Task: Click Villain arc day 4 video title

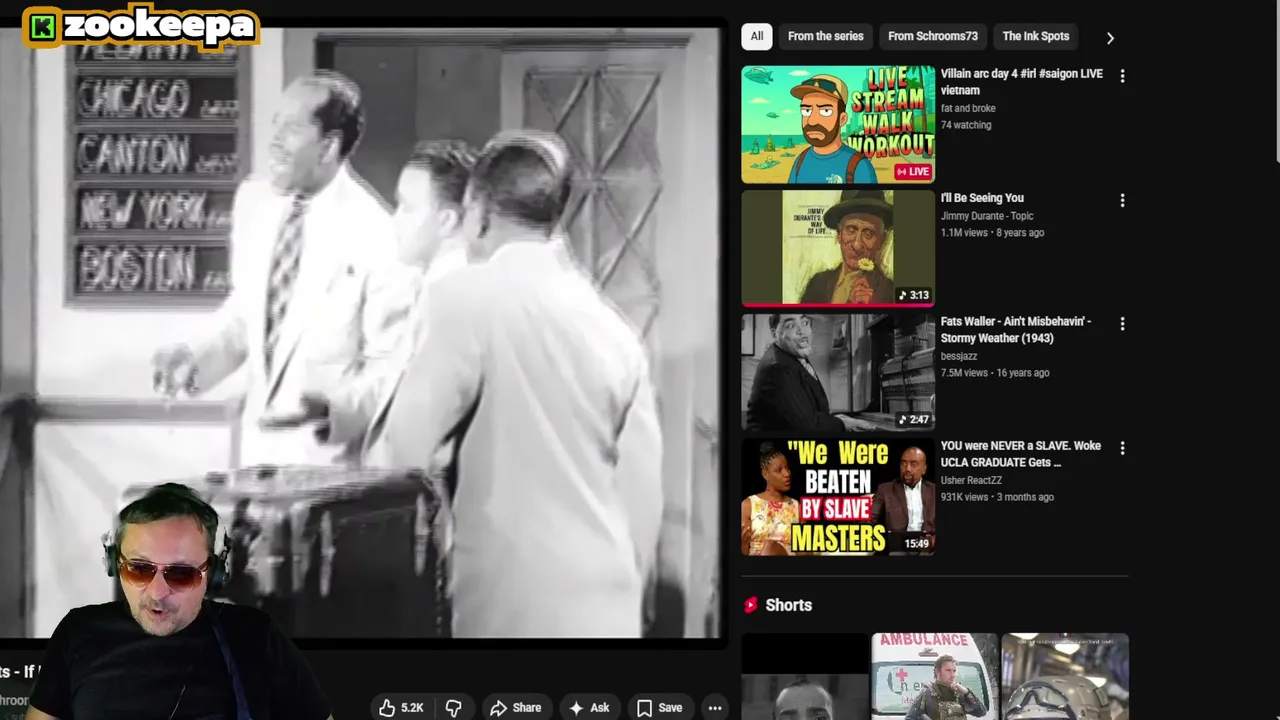Action: point(1022,82)
